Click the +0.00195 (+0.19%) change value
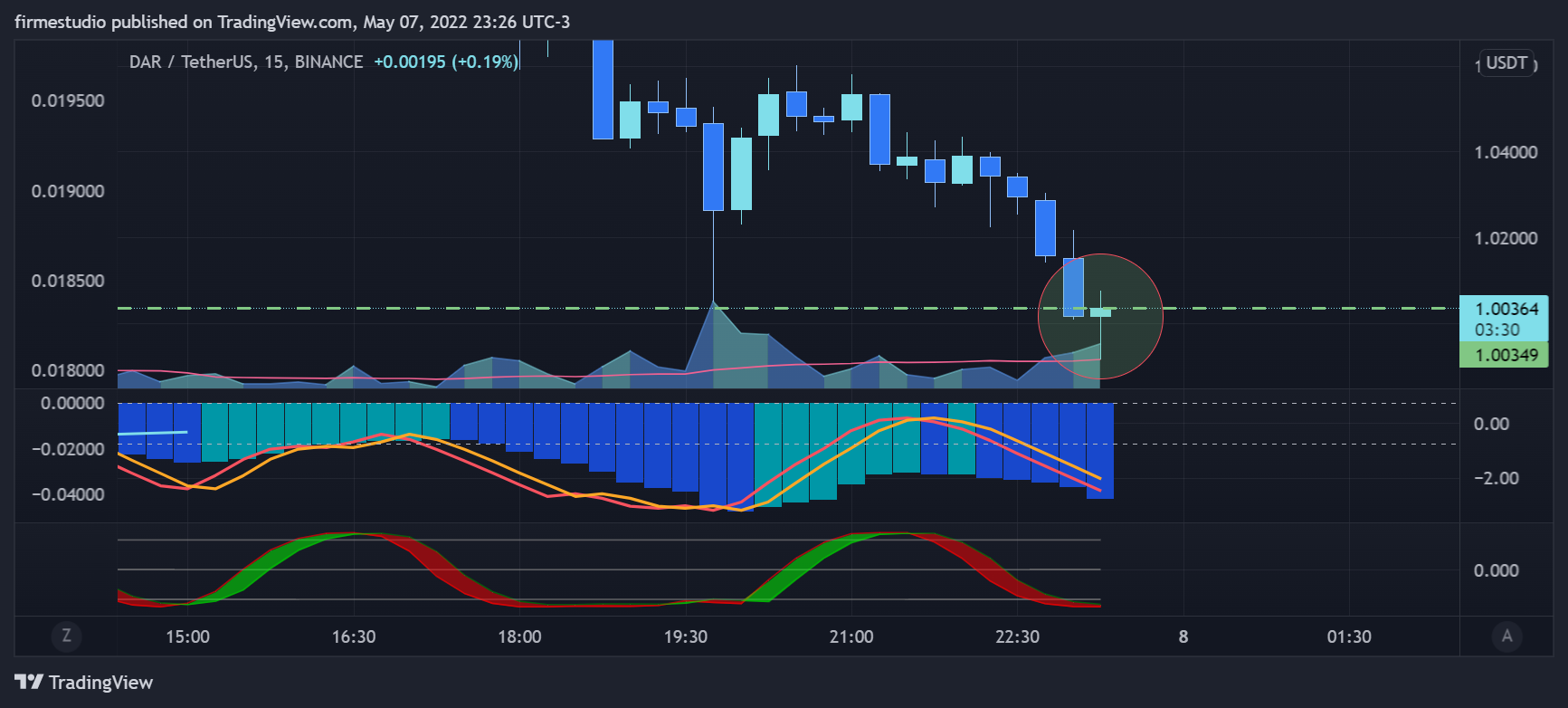The height and width of the screenshot is (708, 1568). tap(446, 62)
